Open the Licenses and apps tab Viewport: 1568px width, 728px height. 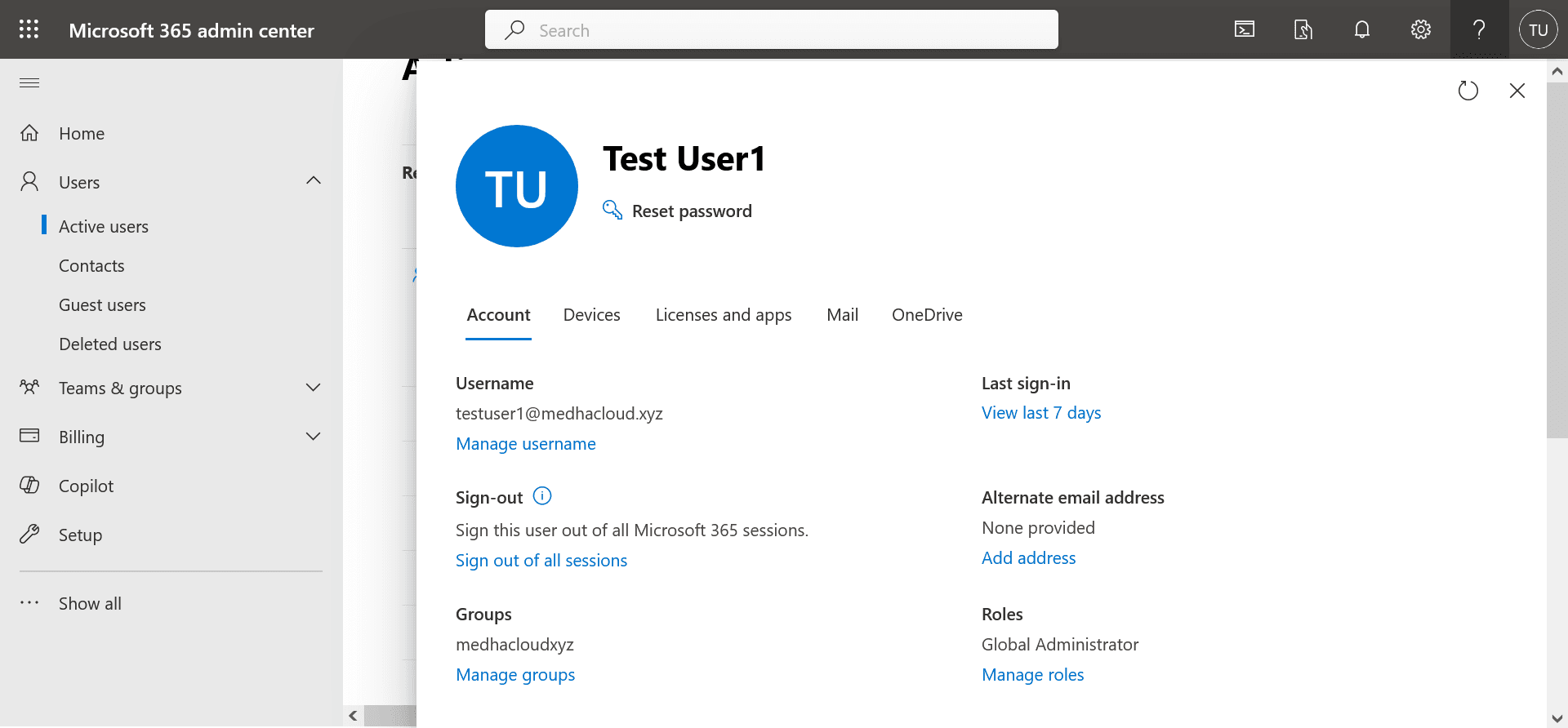click(x=724, y=315)
